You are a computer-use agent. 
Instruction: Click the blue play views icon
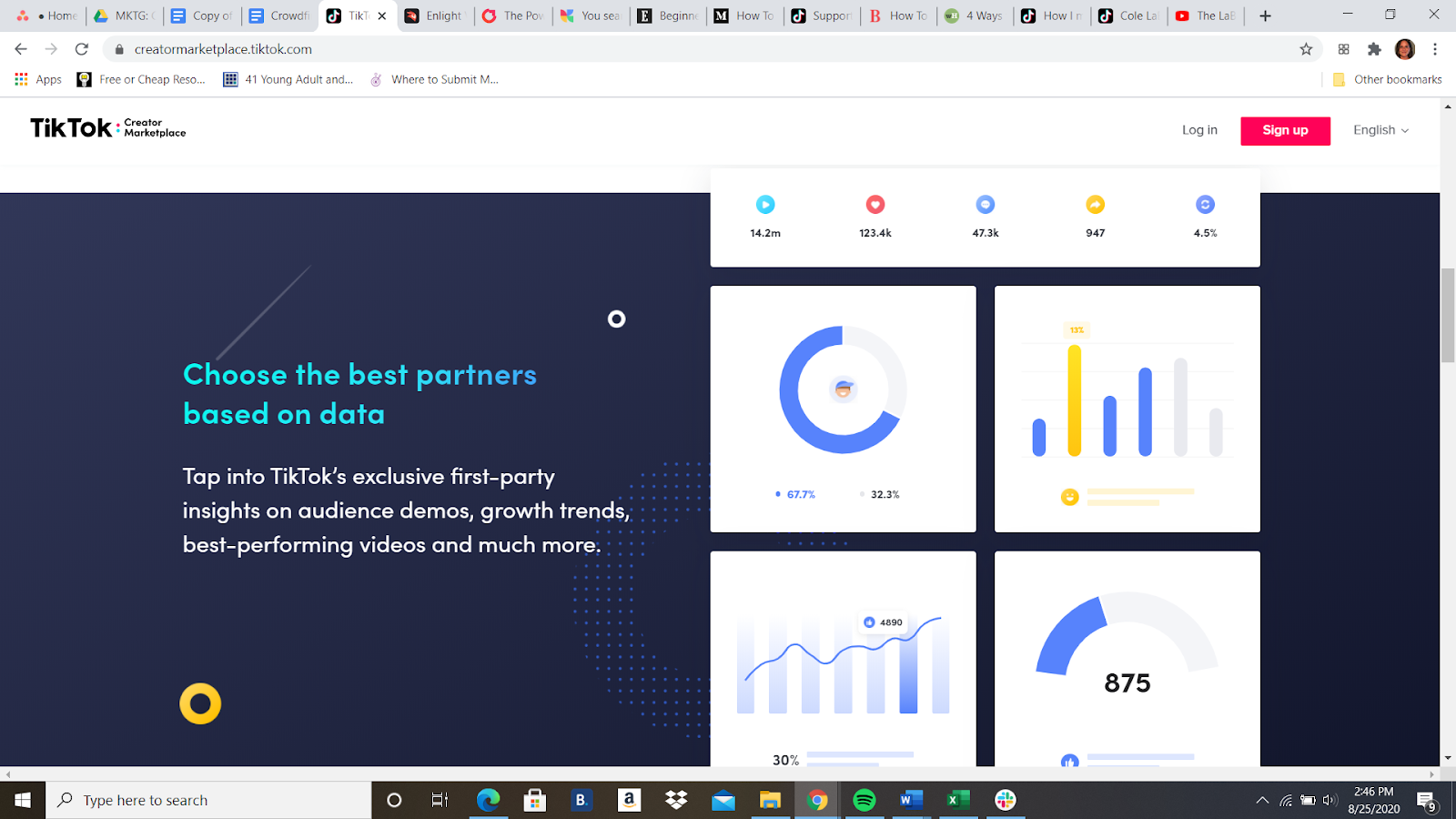click(765, 205)
